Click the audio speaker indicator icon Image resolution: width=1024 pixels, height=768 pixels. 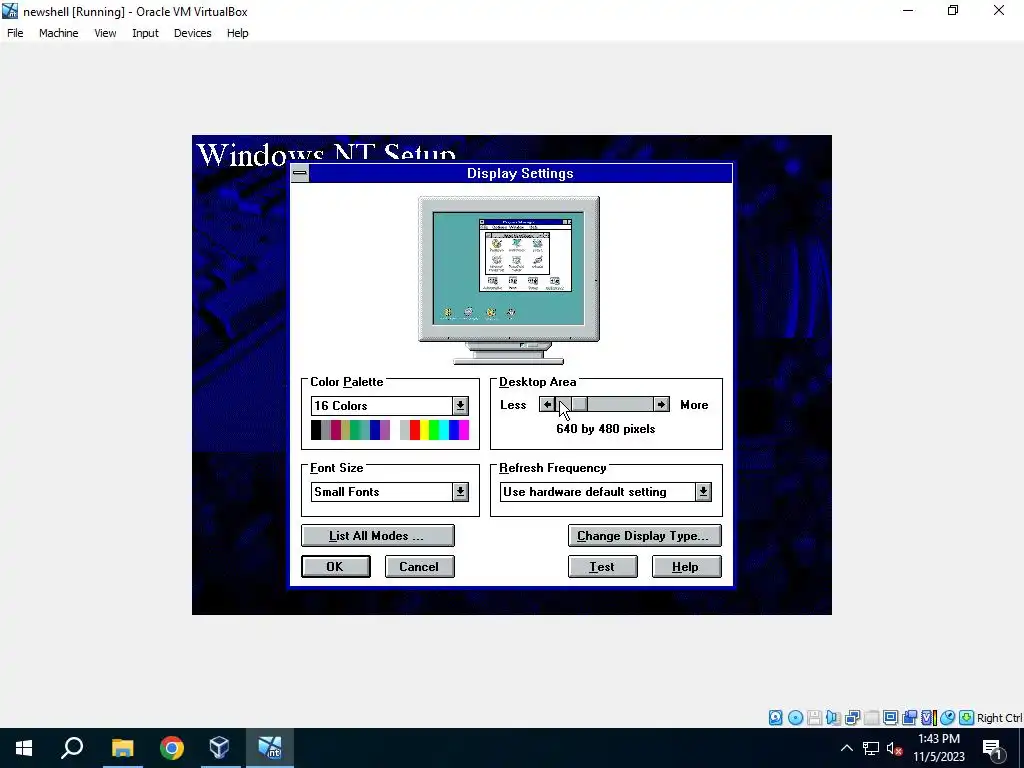(833, 718)
